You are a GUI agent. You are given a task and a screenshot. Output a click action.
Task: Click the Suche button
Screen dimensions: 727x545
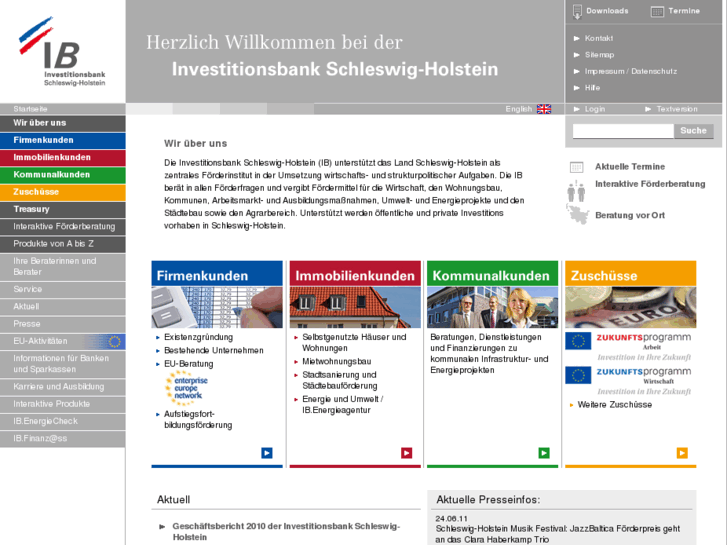[694, 131]
